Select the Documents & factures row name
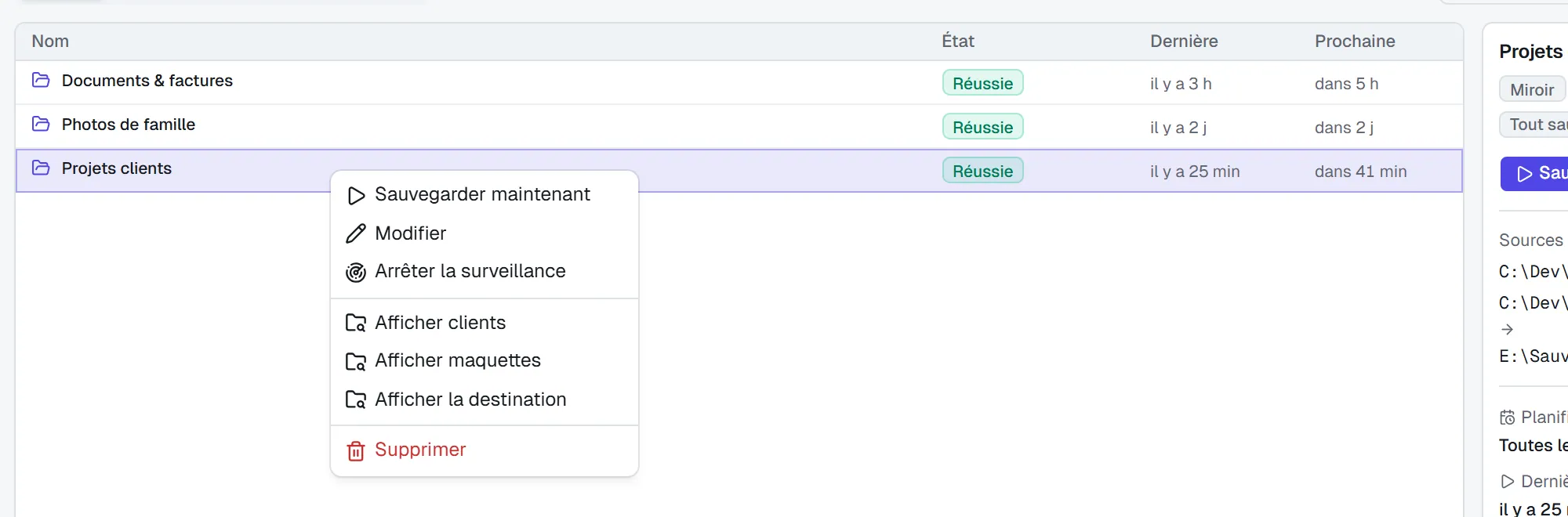Viewport: 1568px width, 517px height. click(147, 81)
